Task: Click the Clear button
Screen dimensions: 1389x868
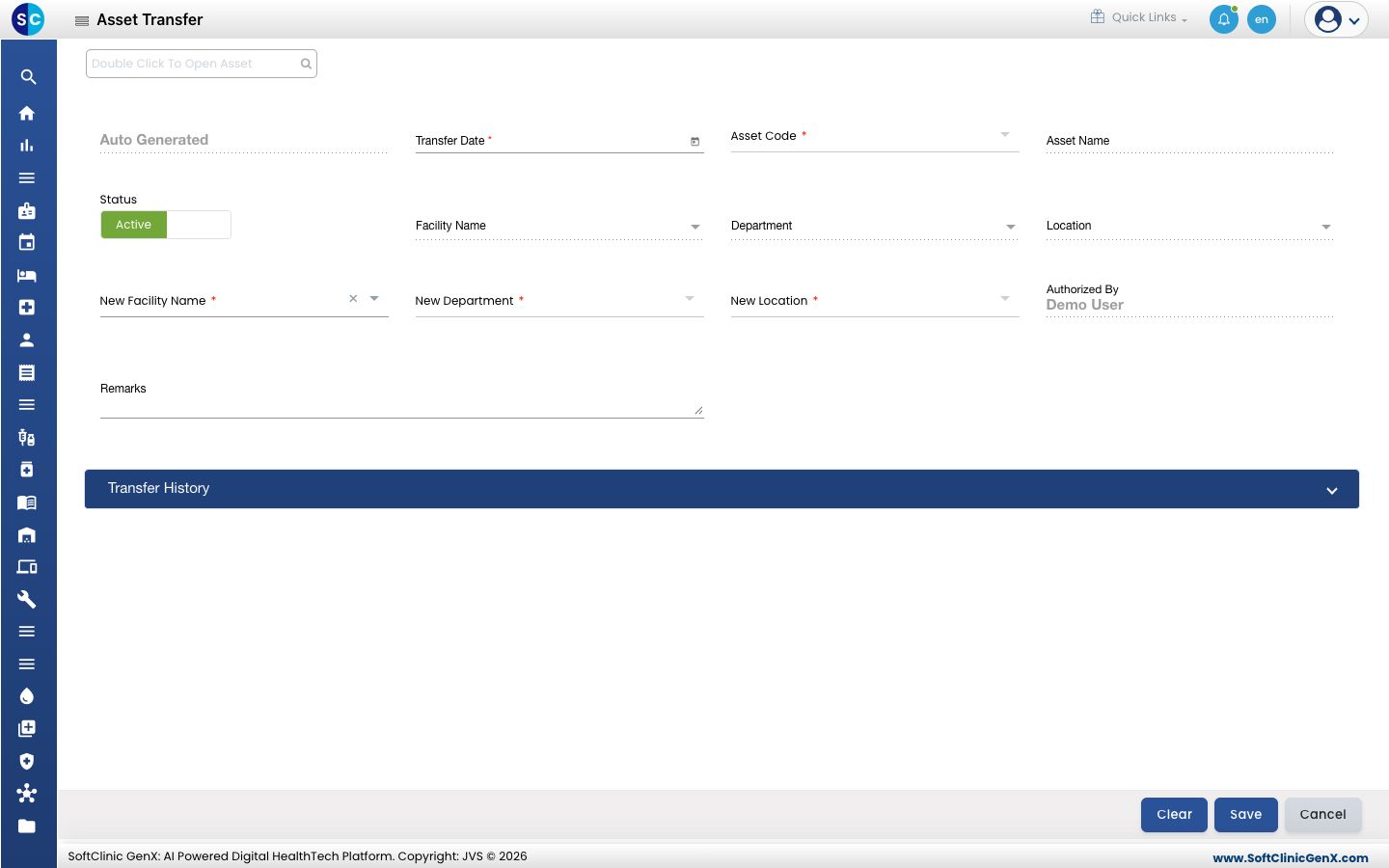Action: point(1174,815)
